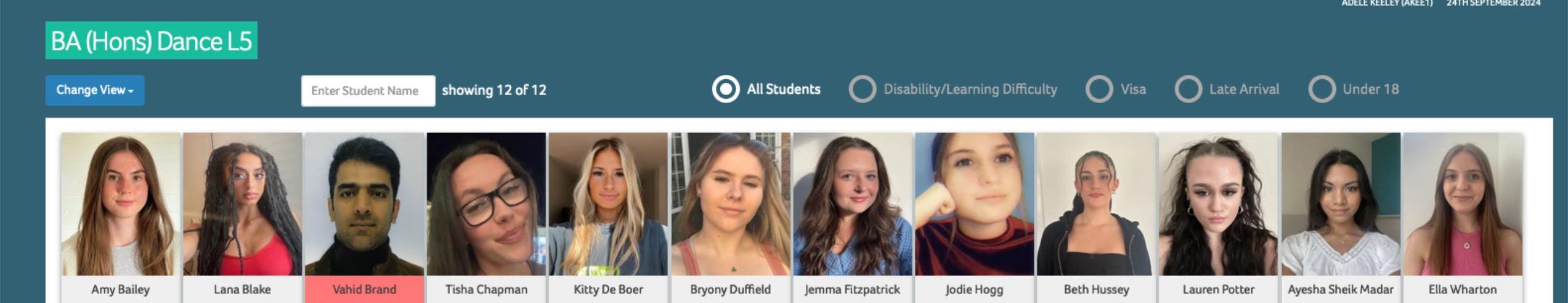Open the Change View dropdown

[x=95, y=90]
